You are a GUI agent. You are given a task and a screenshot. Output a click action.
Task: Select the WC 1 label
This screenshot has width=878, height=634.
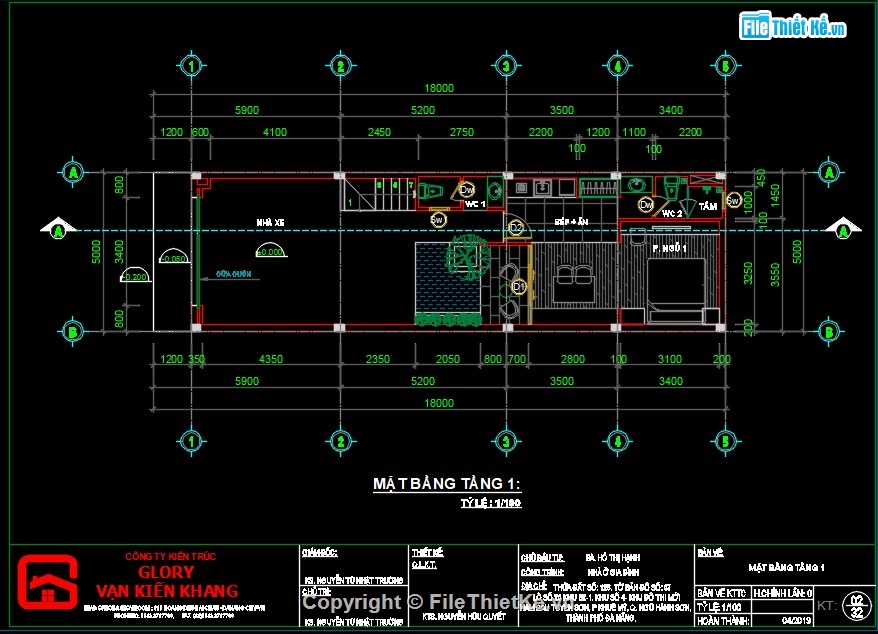tap(475, 204)
